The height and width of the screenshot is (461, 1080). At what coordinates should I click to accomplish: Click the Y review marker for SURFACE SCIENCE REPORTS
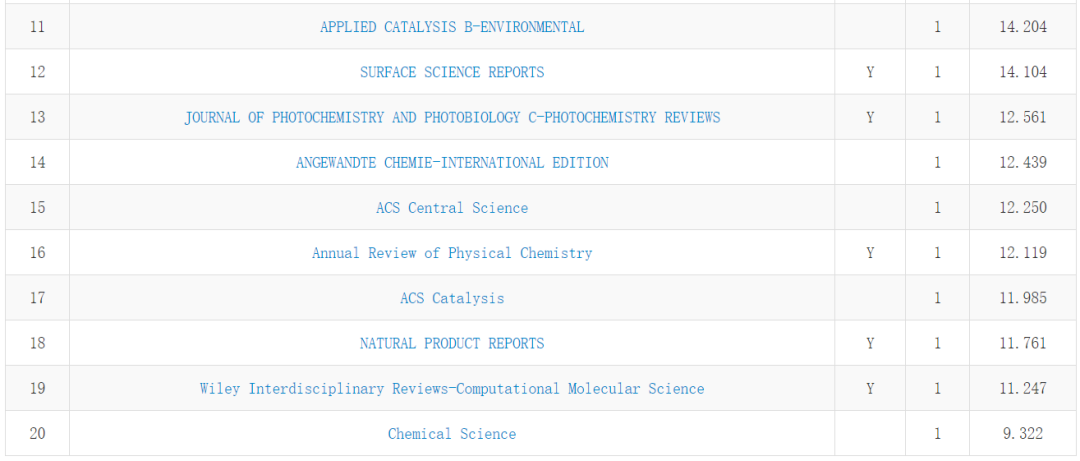tap(870, 72)
